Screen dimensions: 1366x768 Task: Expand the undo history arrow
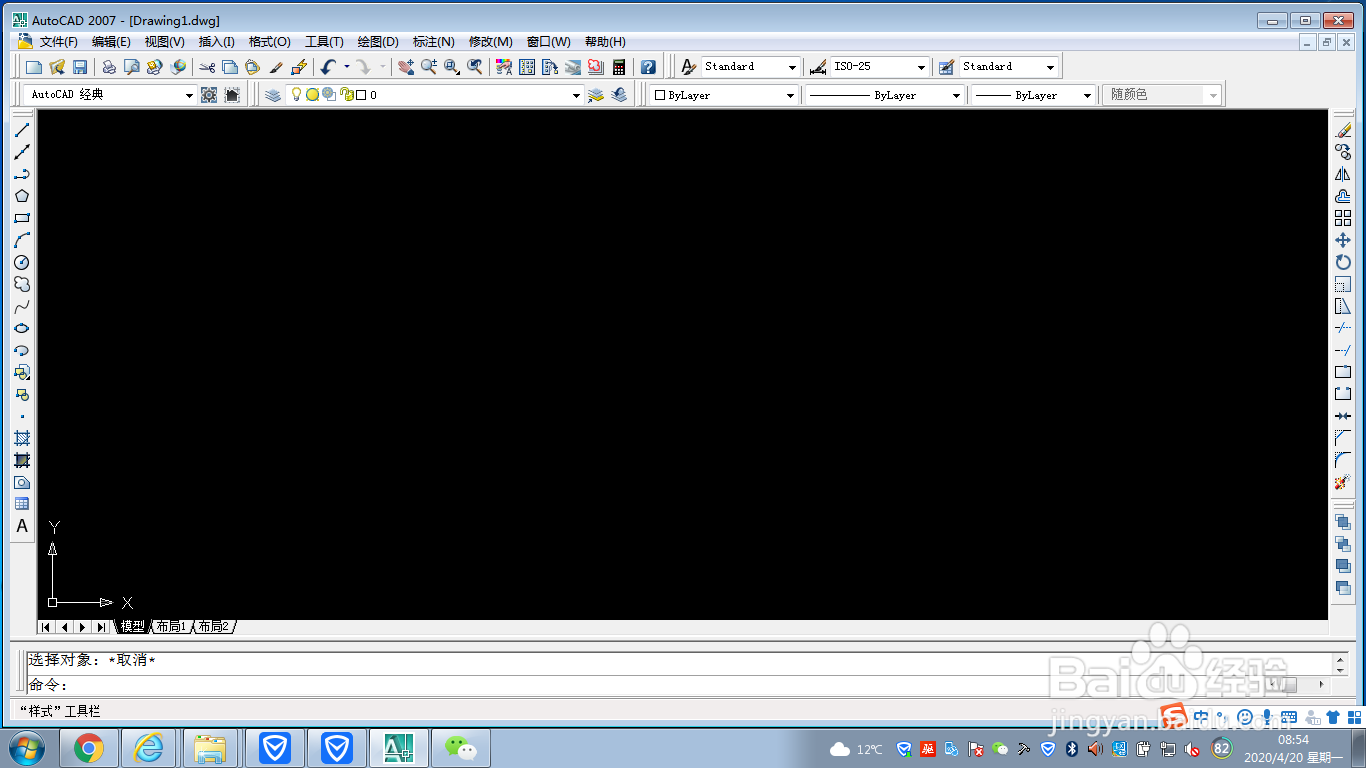click(x=346, y=67)
